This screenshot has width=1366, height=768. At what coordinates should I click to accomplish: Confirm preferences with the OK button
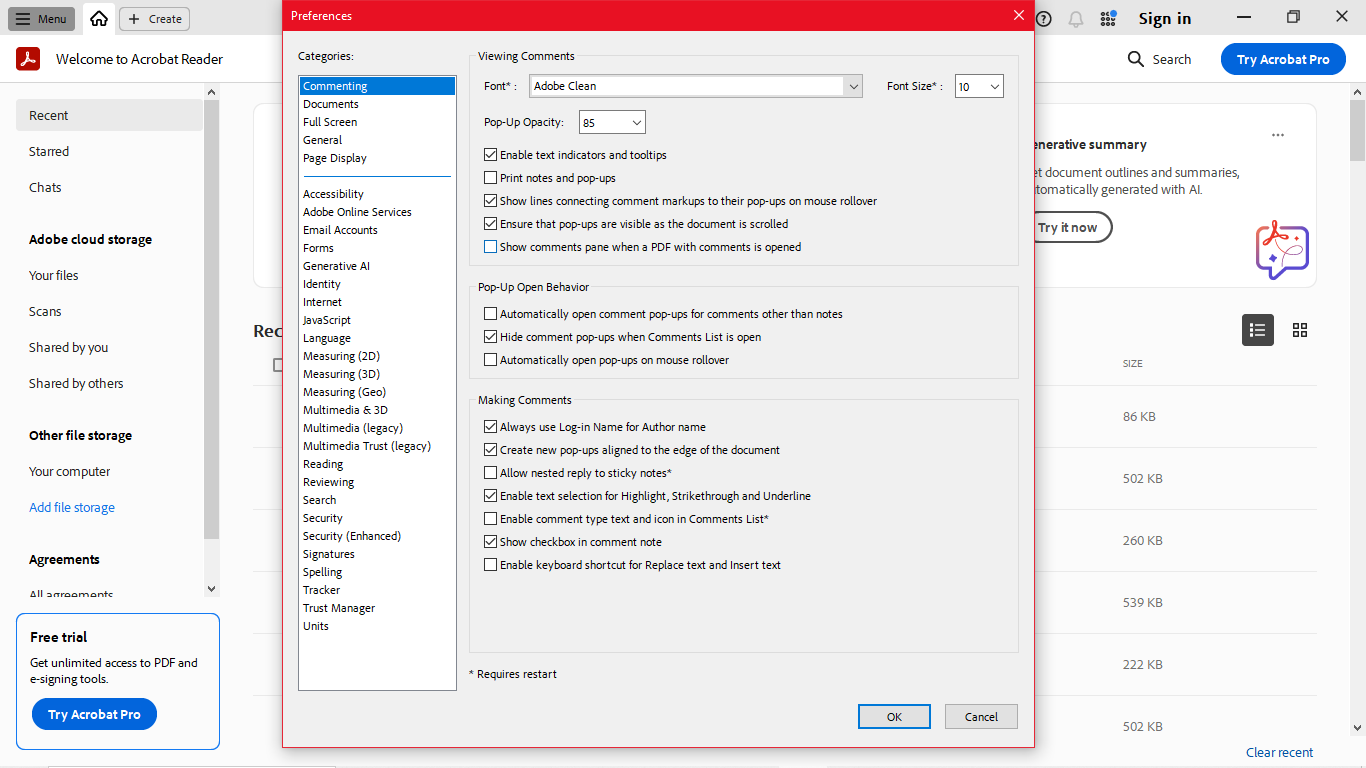(x=893, y=716)
